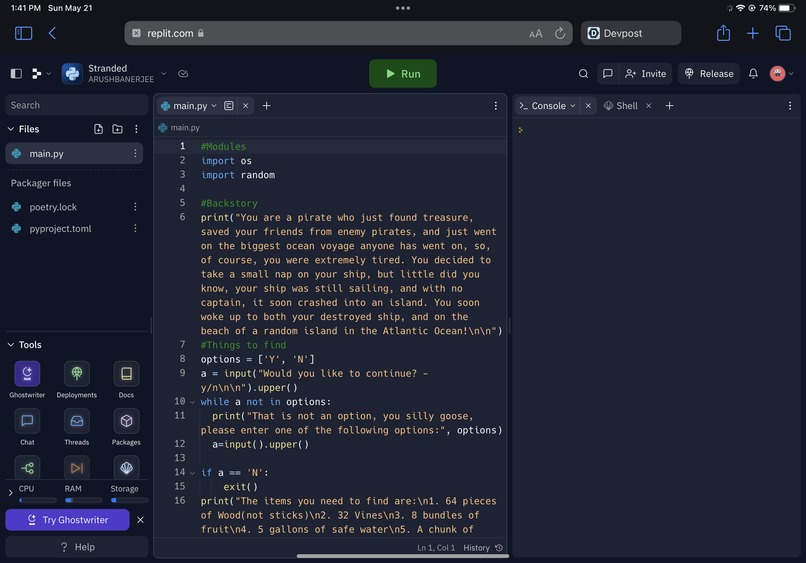The height and width of the screenshot is (563, 806).
Task: Open the Ghostwriter tool
Action: pos(27,379)
